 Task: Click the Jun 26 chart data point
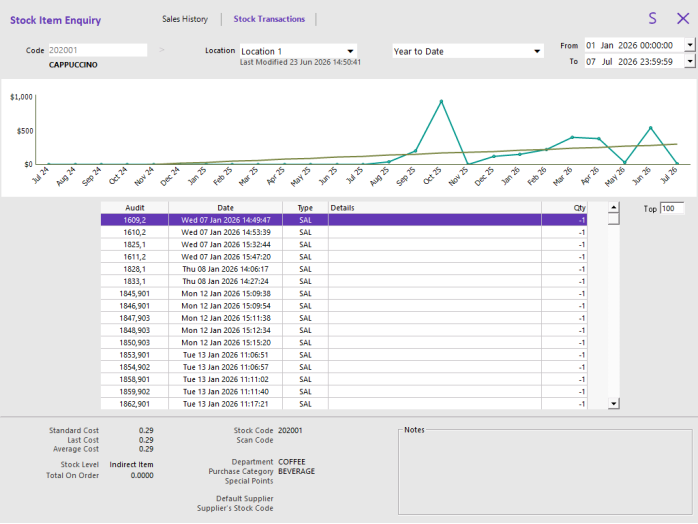[x=650, y=128]
